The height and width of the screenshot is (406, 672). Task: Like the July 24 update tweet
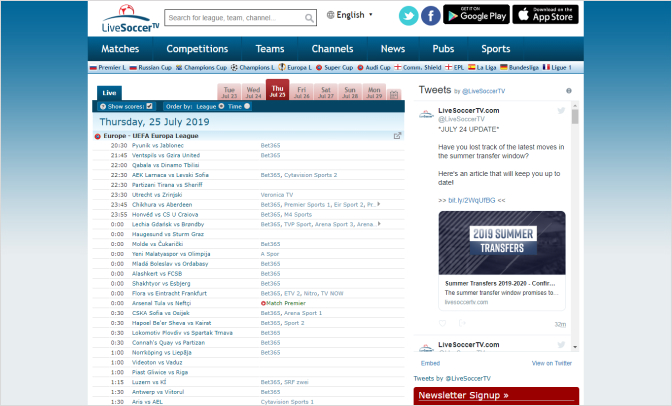pyautogui.click(x=443, y=323)
